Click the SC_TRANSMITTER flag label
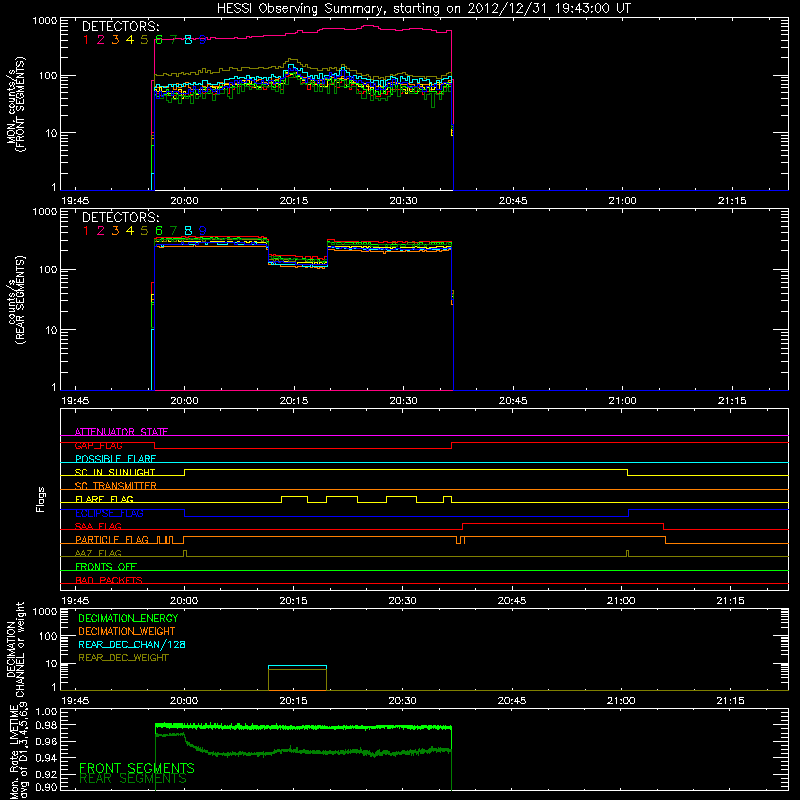800x800 pixels. click(115, 486)
